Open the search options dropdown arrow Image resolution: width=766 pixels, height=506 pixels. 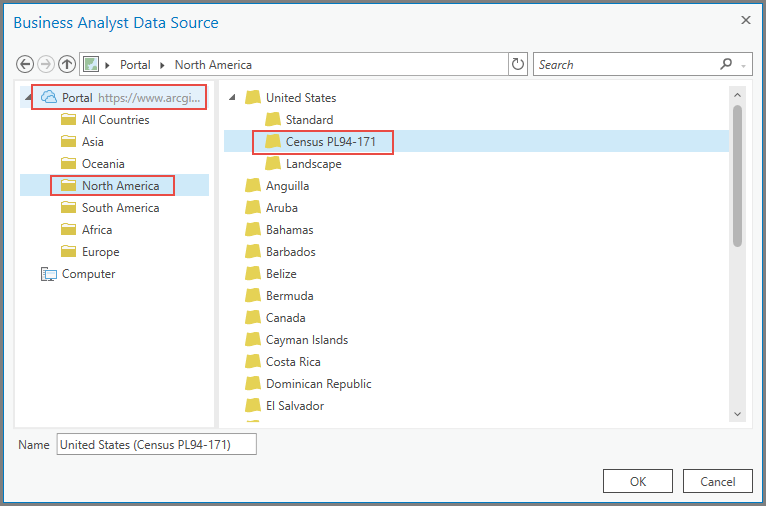coord(745,65)
